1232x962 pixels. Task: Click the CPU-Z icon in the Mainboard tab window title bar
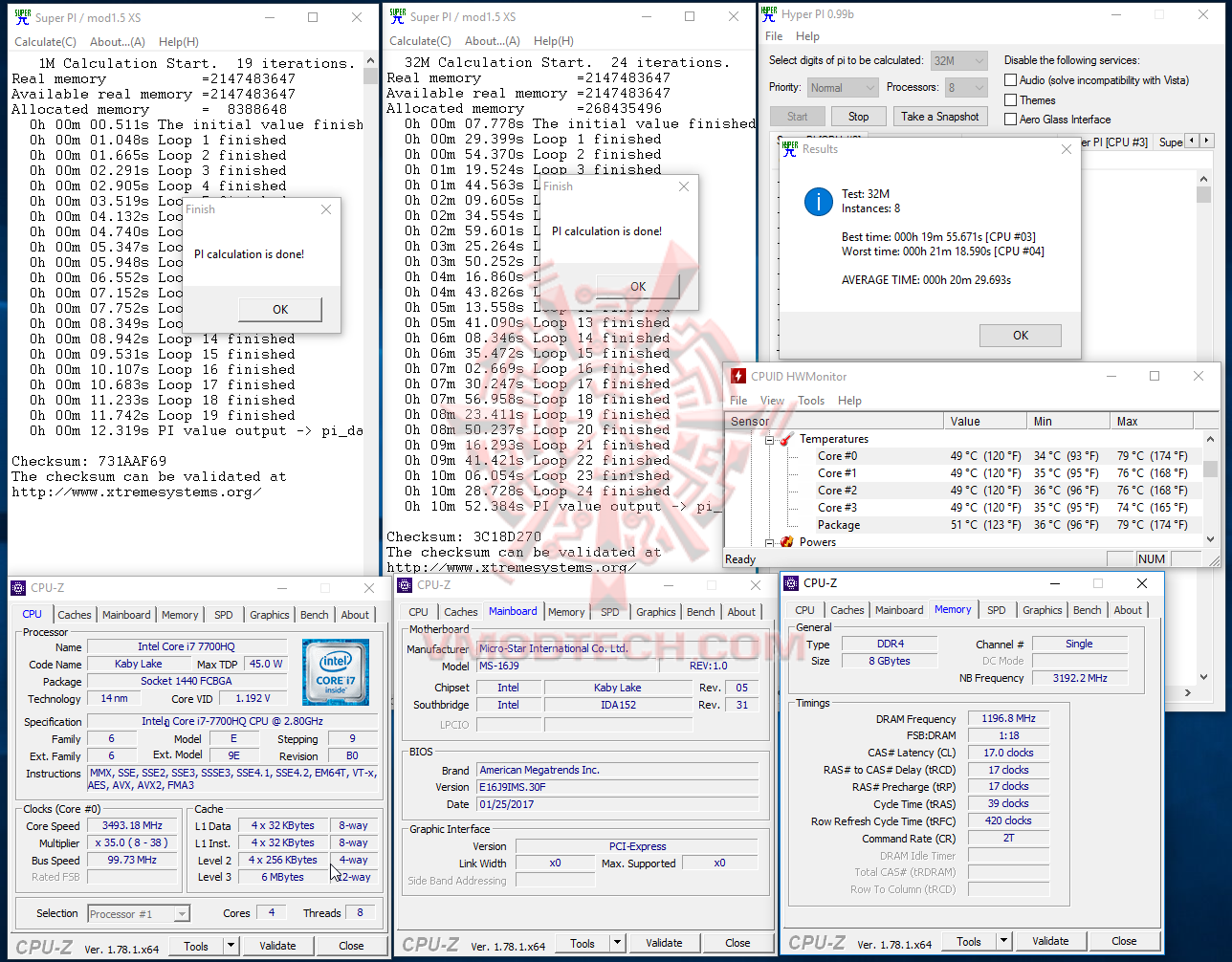(406, 585)
